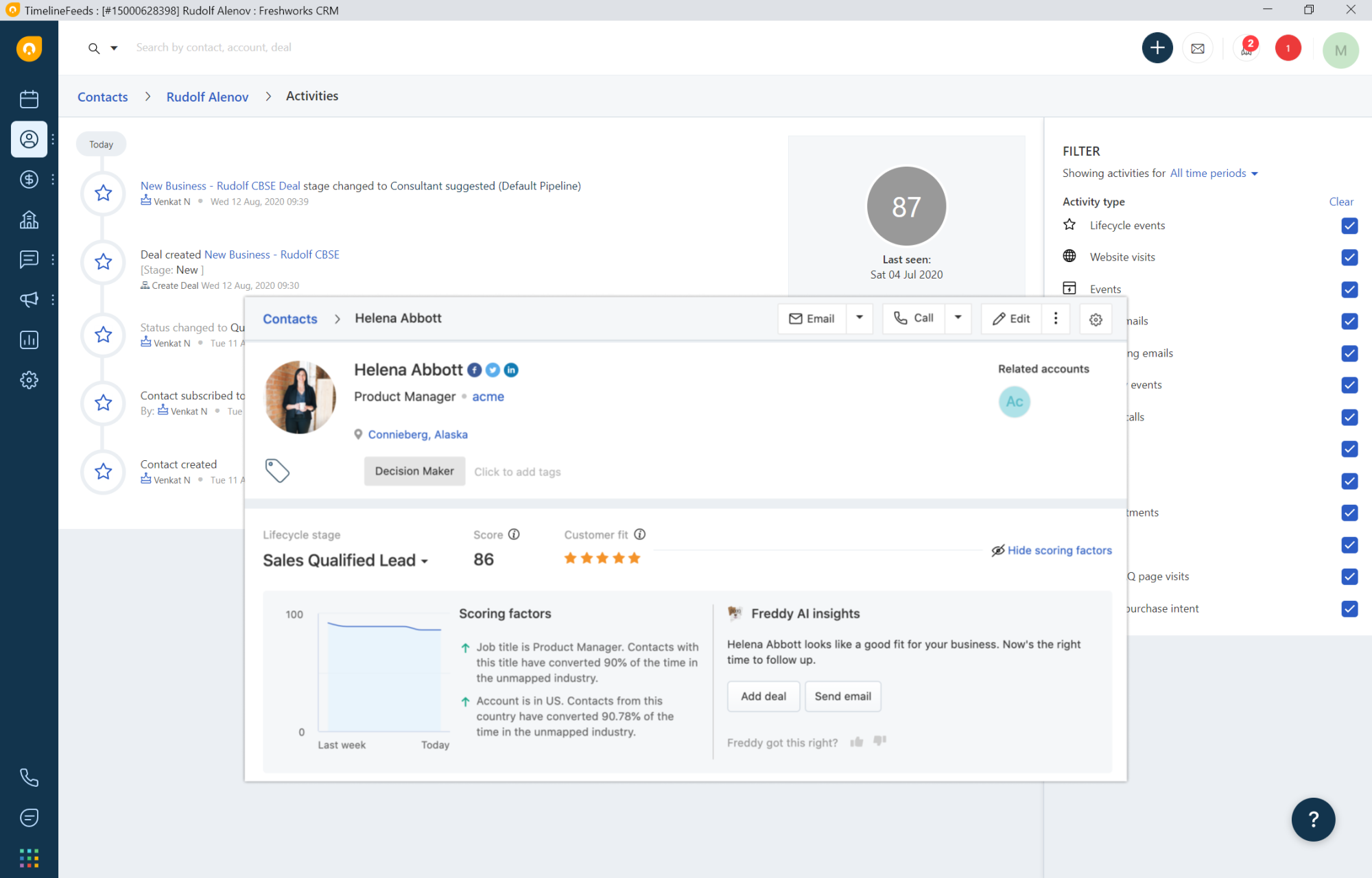Open the Conversations chat icon in sidebar

pyautogui.click(x=29, y=259)
